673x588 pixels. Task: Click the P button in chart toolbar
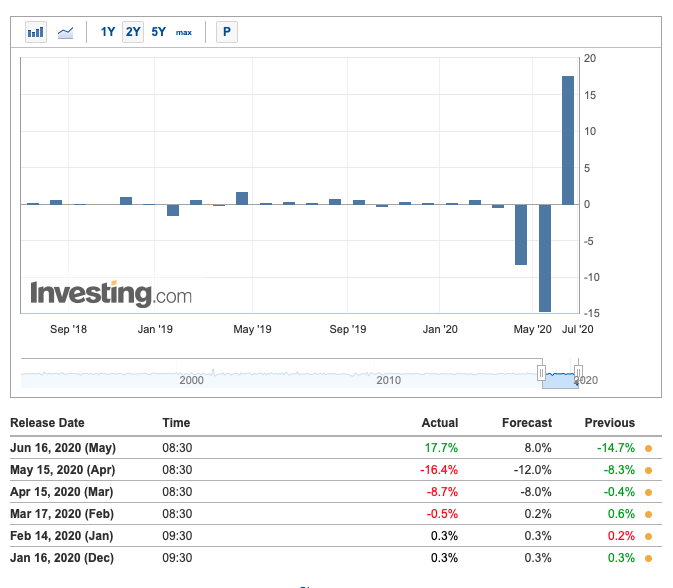pos(227,32)
